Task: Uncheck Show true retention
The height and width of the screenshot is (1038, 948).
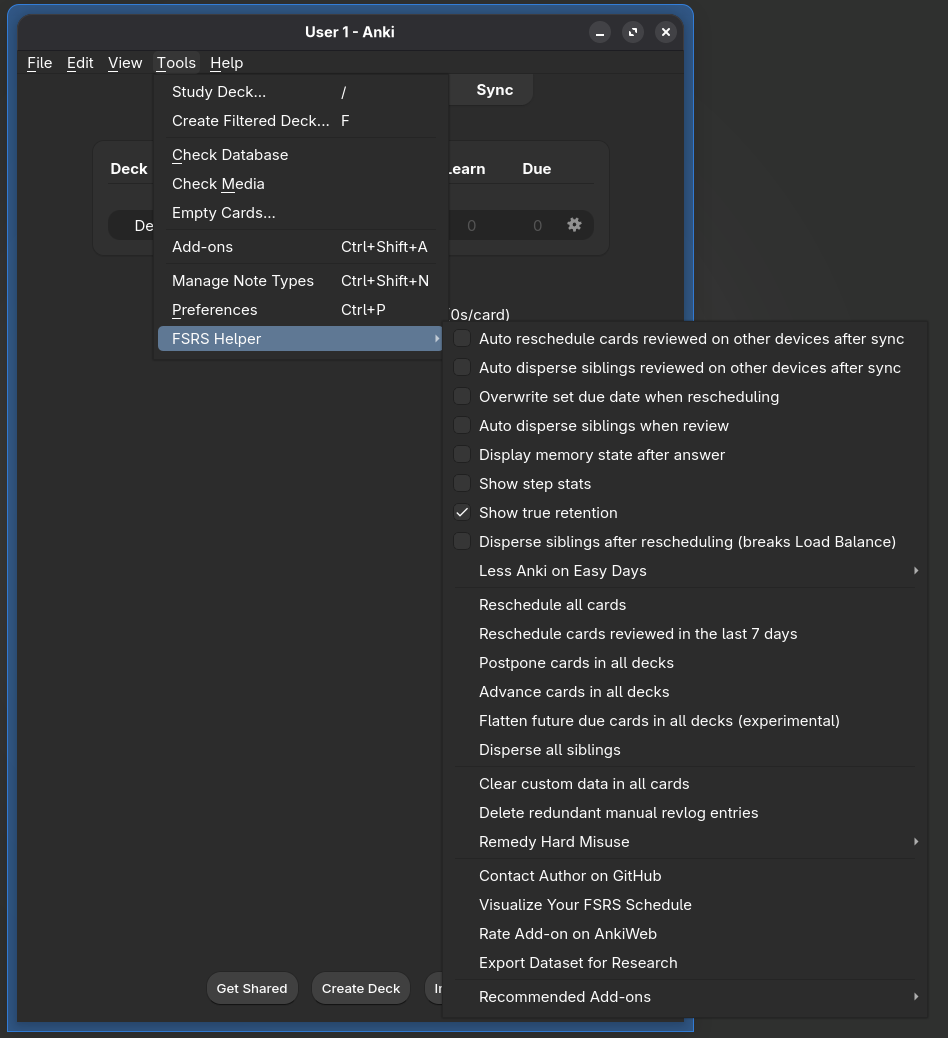Action: pyautogui.click(x=462, y=513)
